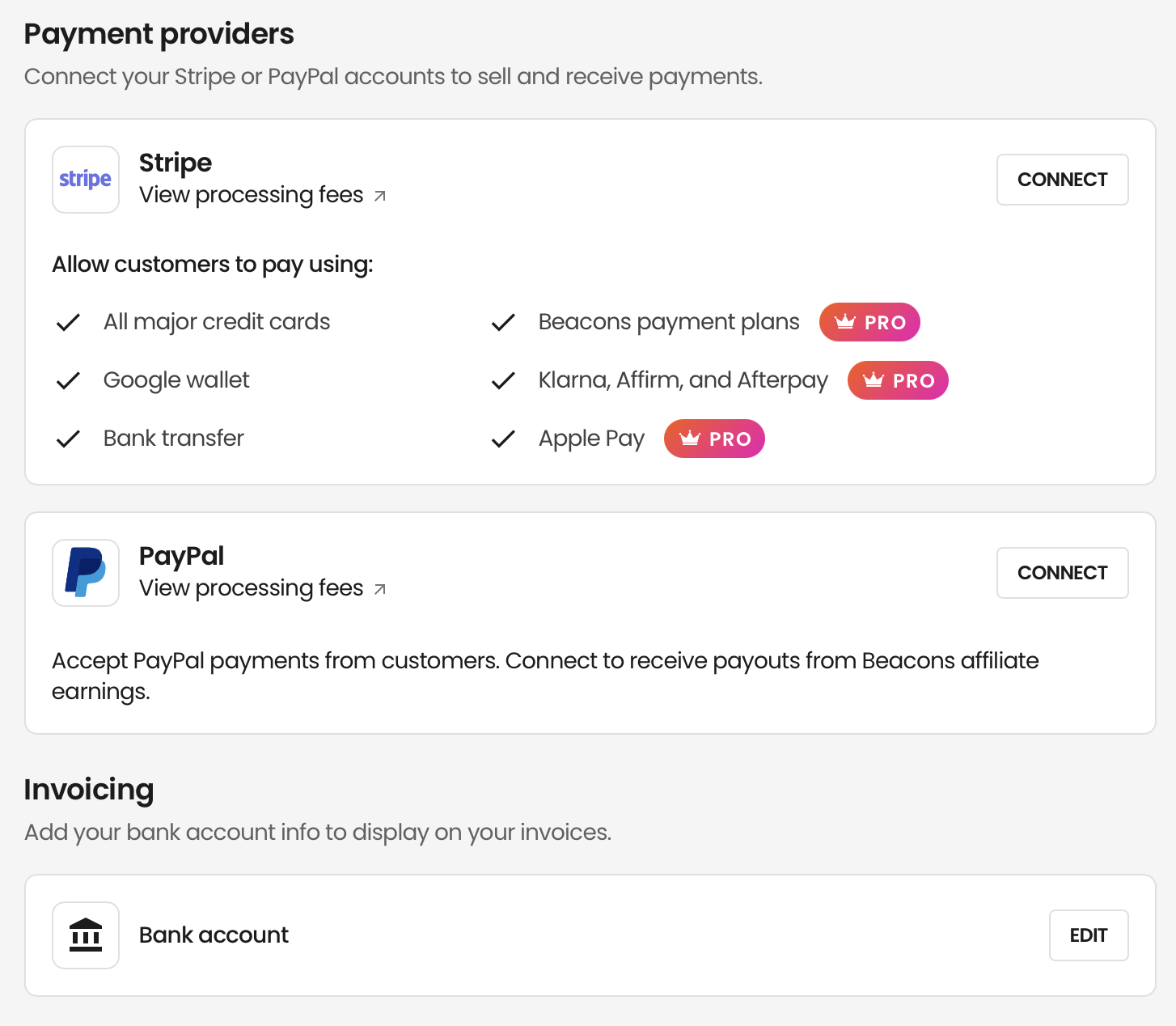
Task: Click the bank building icon
Action: tap(86, 935)
